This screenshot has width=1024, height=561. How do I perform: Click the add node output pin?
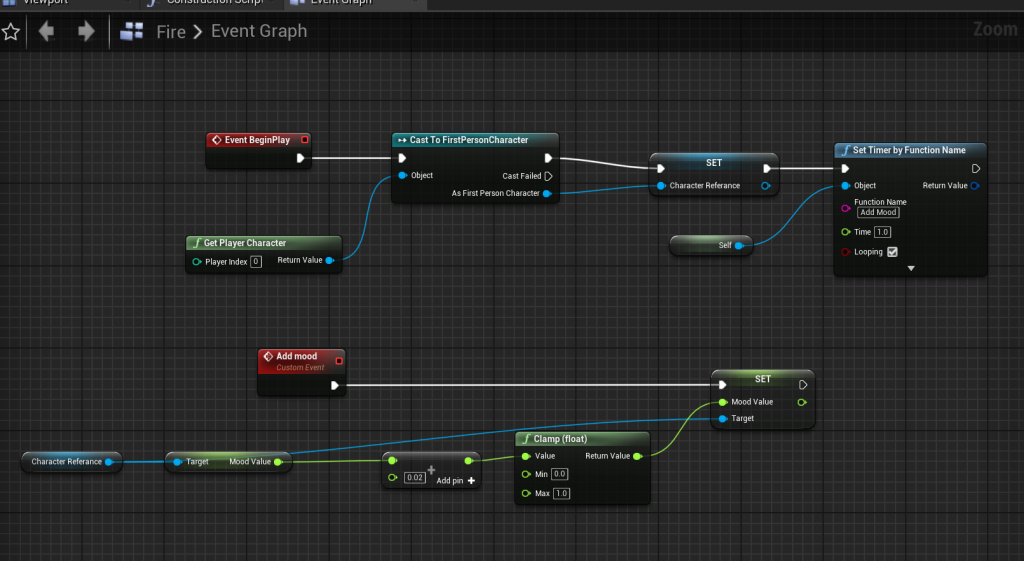tap(468, 461)
